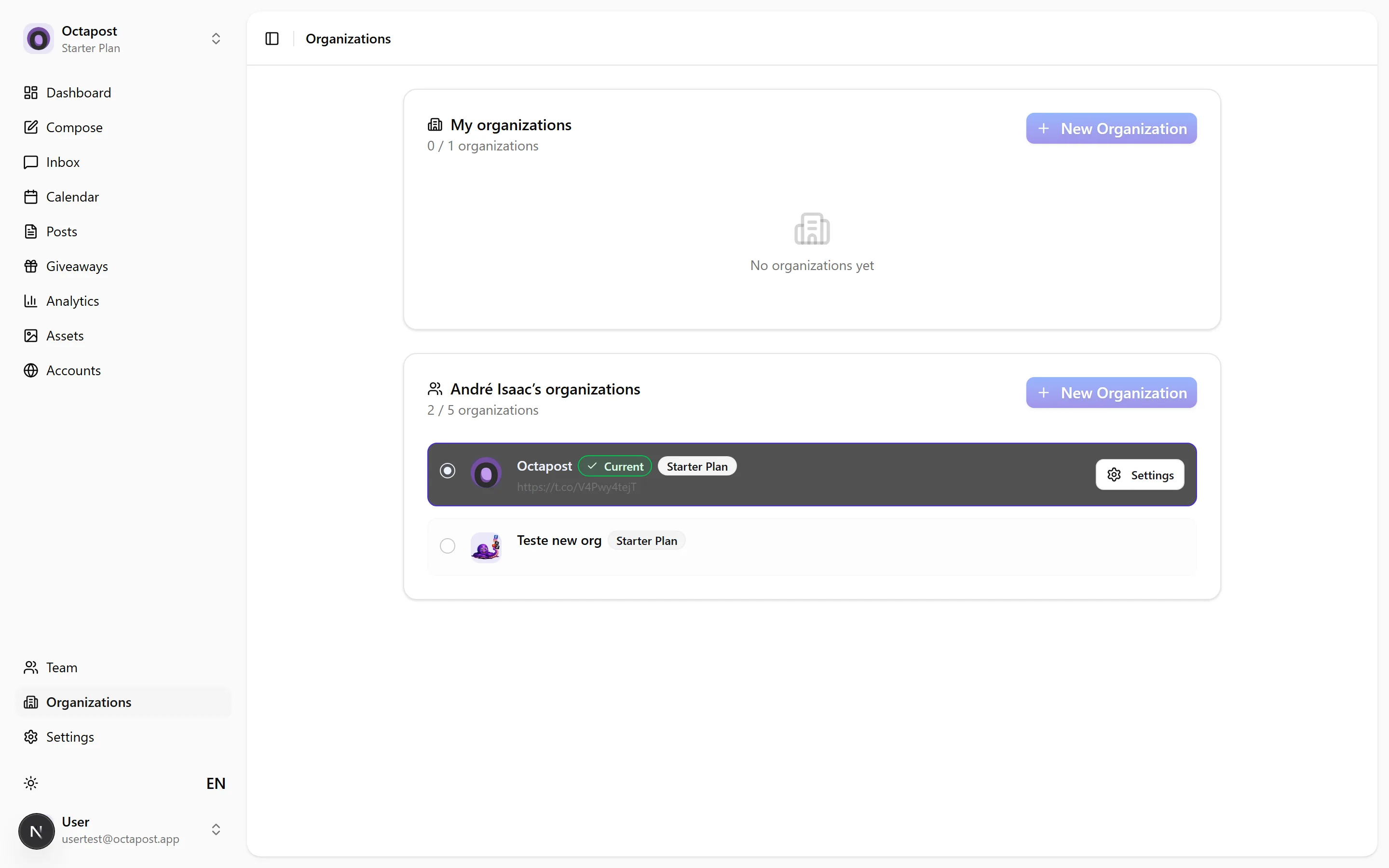Viewport: 1389px width, 868px height.
Task: Click the Octapost name in organization list
Action: (544, 466)
